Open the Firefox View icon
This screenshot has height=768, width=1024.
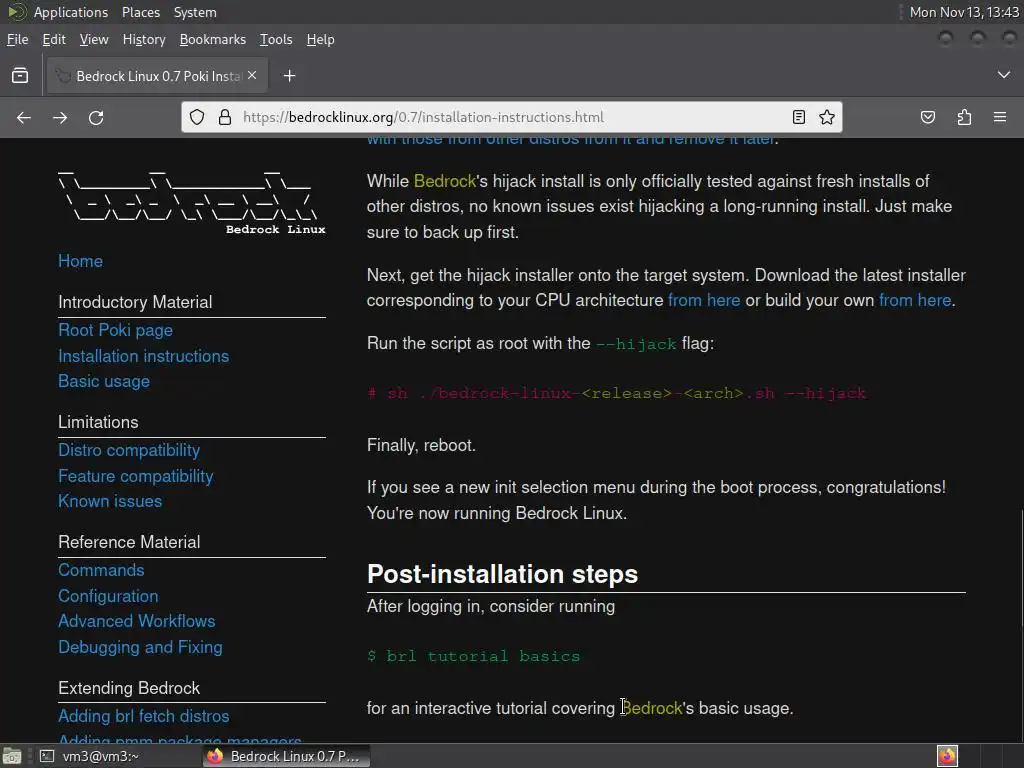click(20, 76)
